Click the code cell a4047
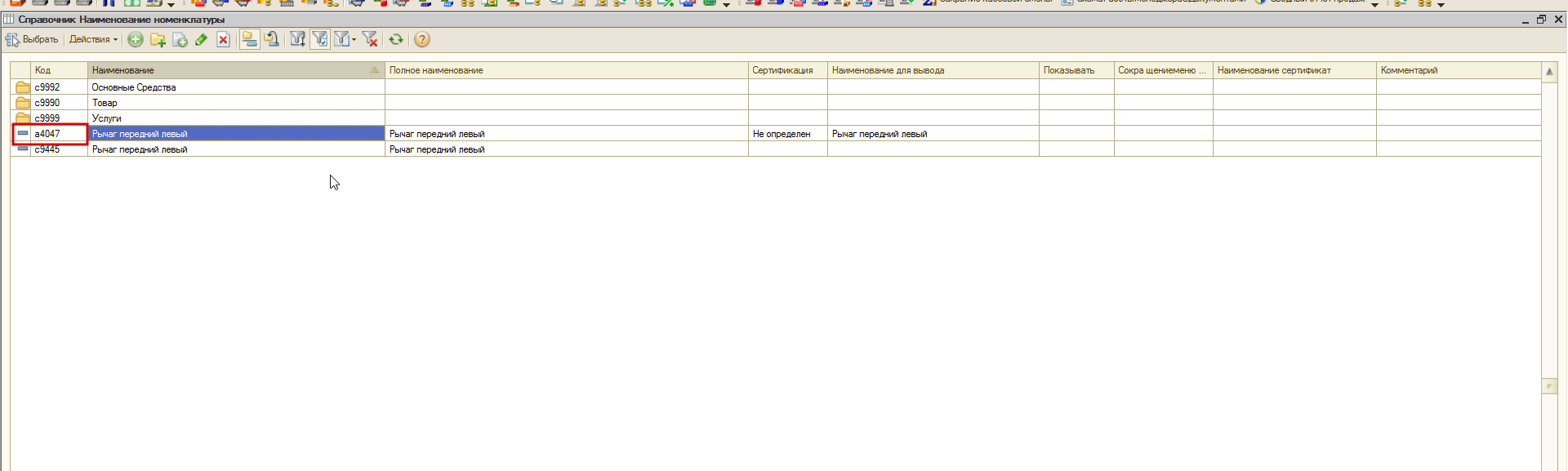The height and width of the screenshot is (471, 1568). (59, 134)
